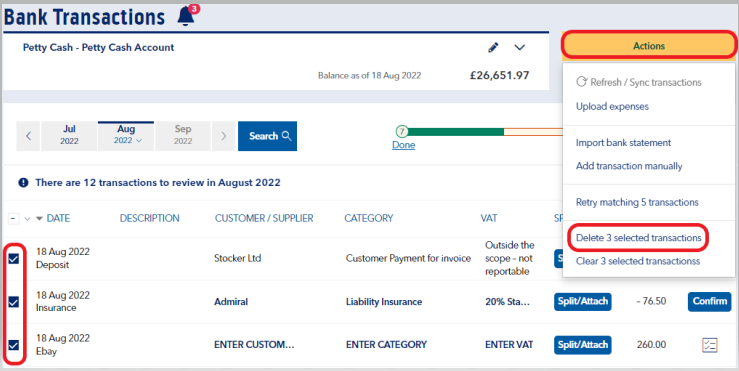The width and height of the screenshot is (739, 371).
Task: Open the selection options chevron beside header checkbox
Action: pyautogui.click(x=27, y=219)
